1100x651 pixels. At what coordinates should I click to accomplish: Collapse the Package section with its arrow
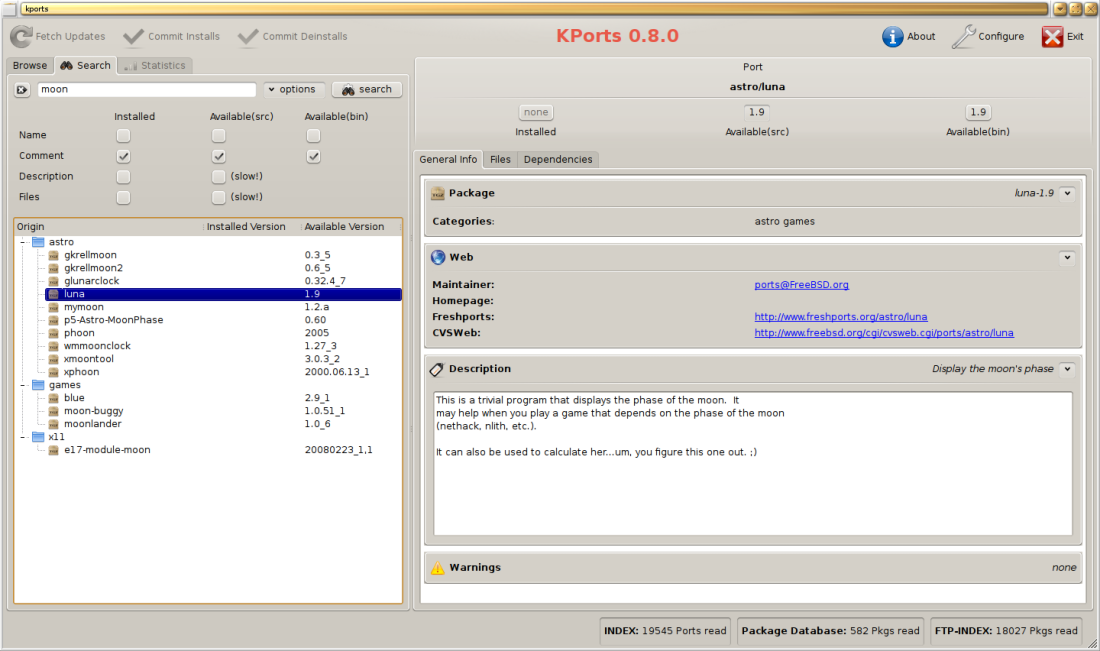click(x=1067, y=193)
